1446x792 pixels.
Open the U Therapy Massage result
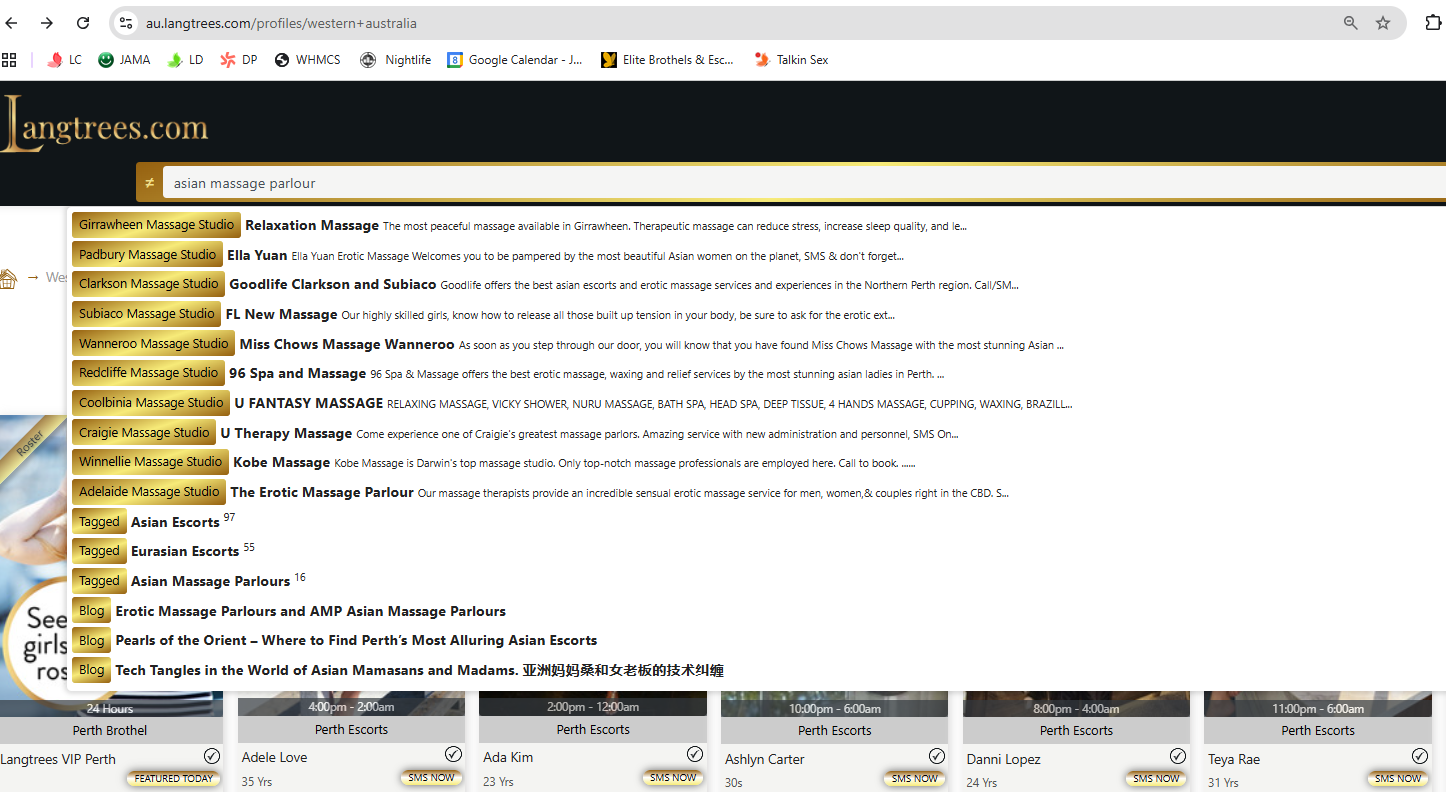coord(286,433)
